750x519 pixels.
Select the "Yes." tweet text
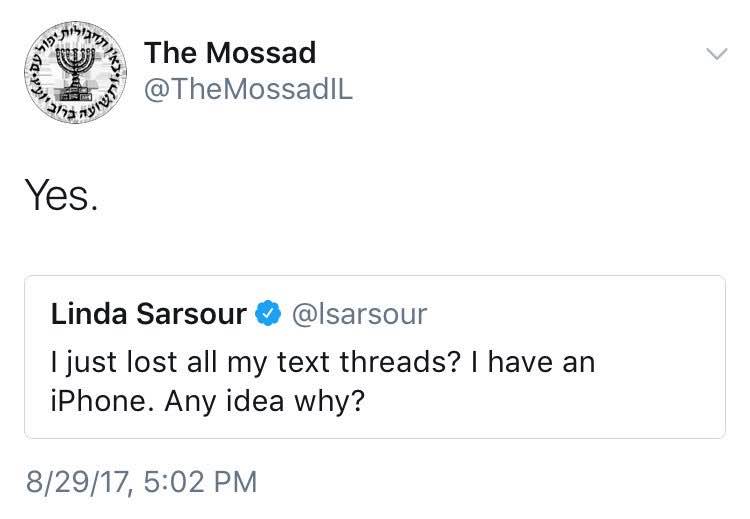62,195
